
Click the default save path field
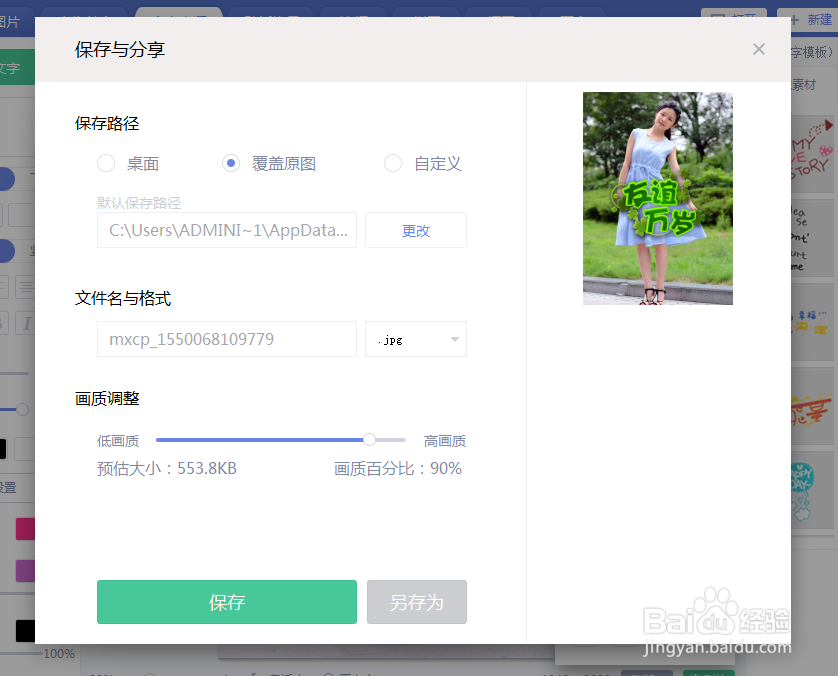[227, 230]
